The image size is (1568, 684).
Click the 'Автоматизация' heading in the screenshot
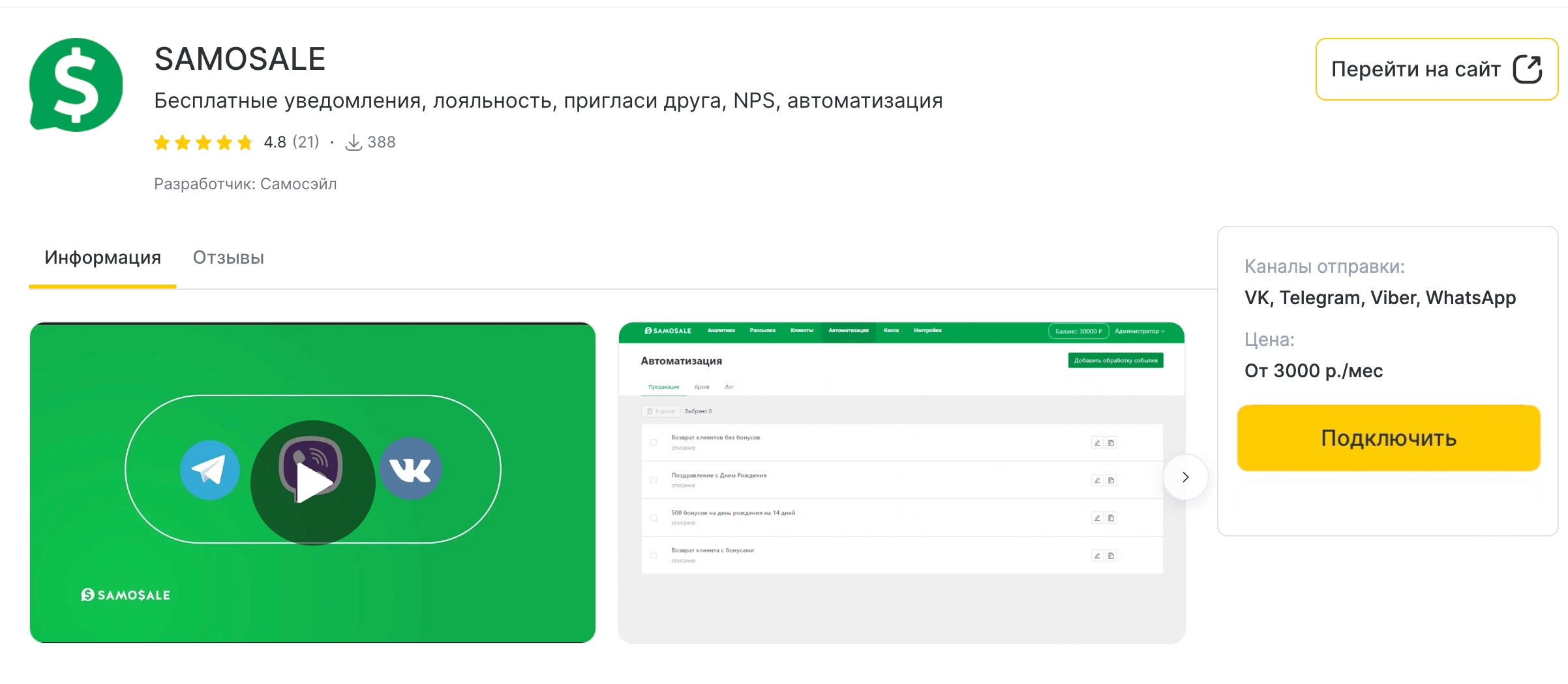[x=681, y=361]
